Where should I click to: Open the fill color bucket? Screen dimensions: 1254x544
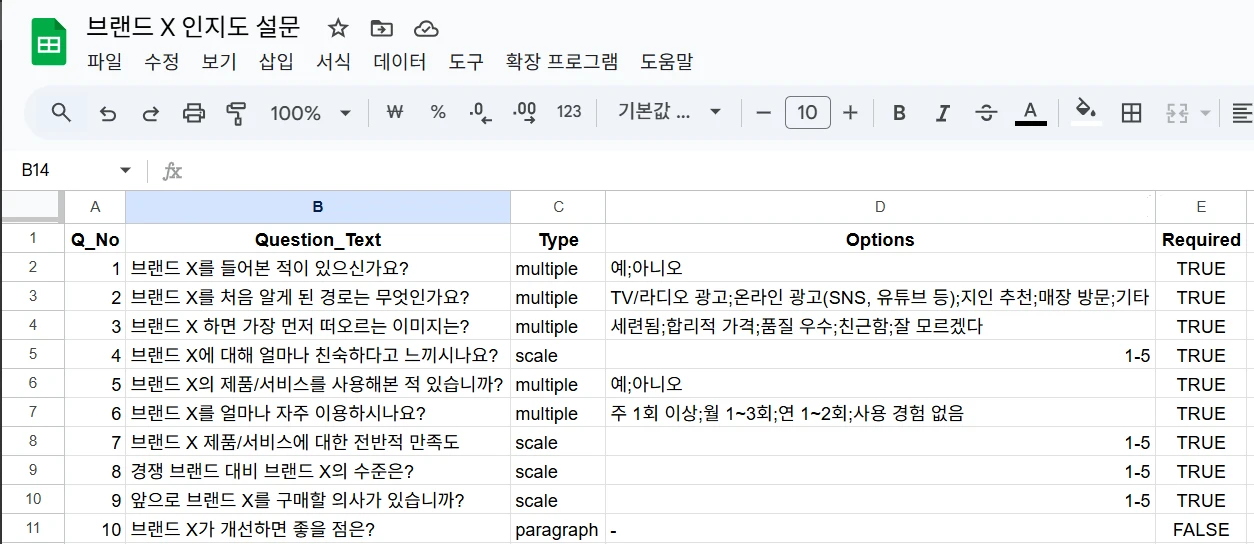1085,111
